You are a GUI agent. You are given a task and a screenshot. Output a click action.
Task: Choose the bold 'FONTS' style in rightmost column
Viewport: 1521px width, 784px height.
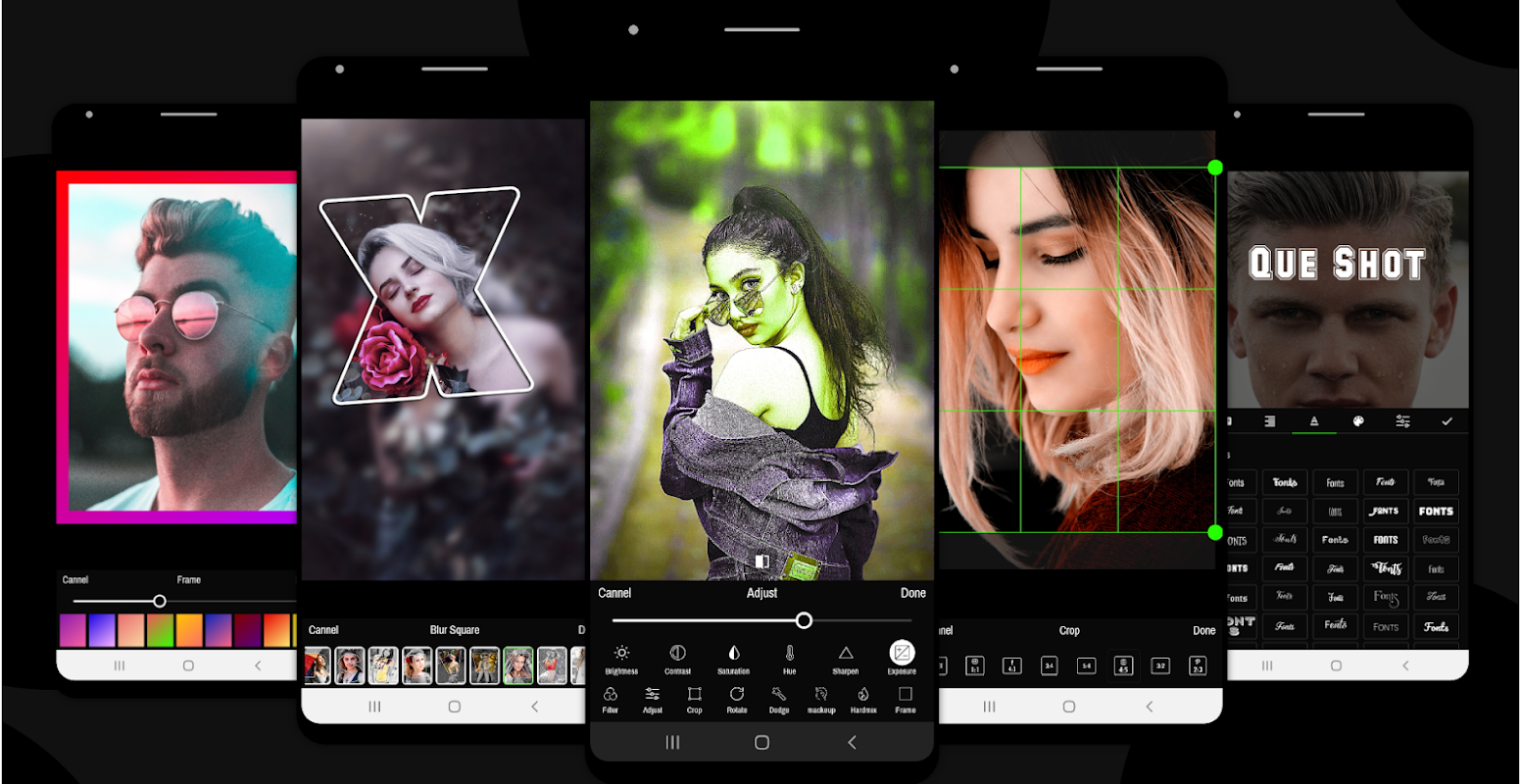tap(1436, 511)
